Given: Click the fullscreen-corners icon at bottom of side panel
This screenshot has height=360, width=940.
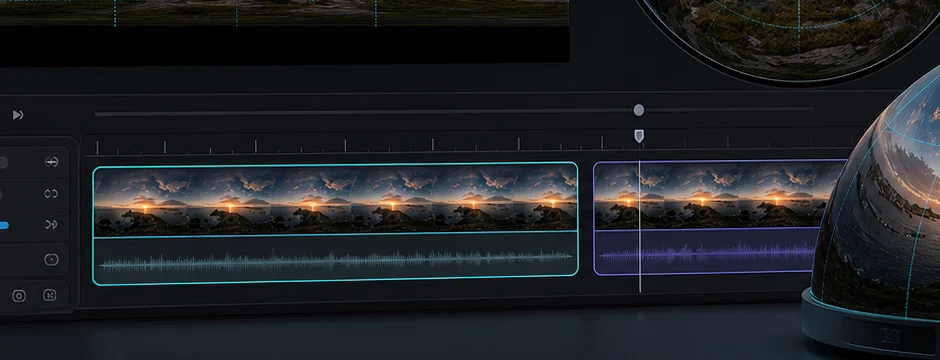Looking at the screenshot, I should click(x=50, y=295).
